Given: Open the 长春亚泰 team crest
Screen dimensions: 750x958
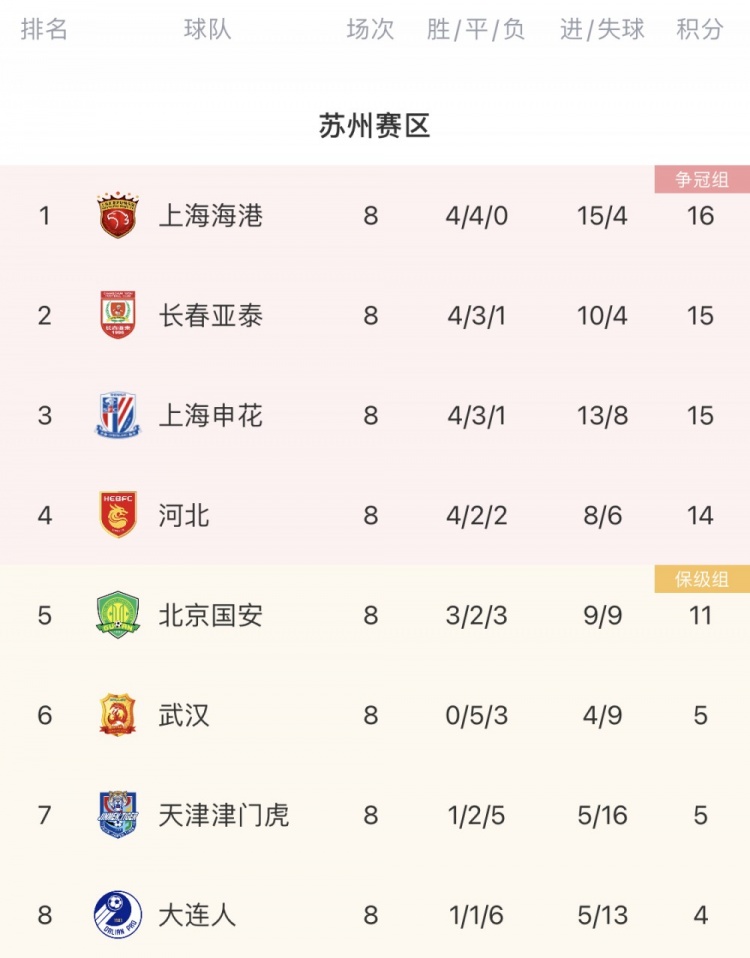Looking at the screenshot, I should click(118, 315).
